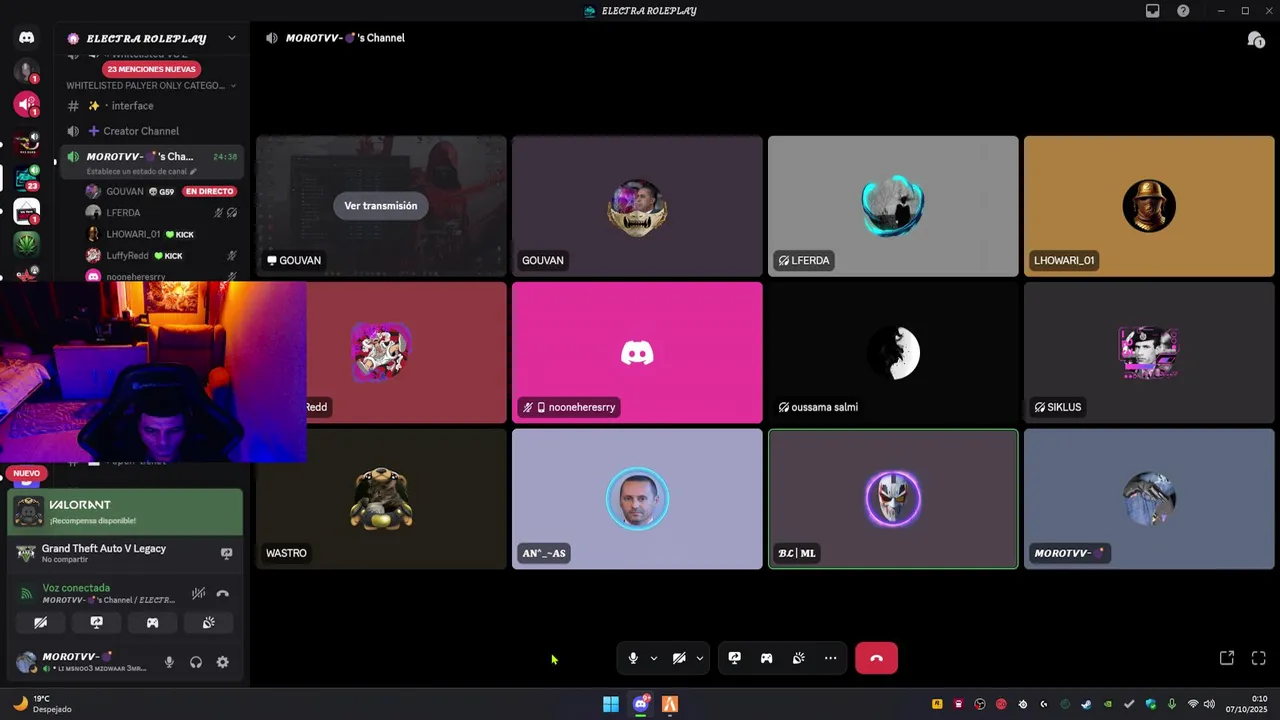1280x720 pixels.
Task: Open MOROTVV's voice channel entry
Action: click(150, 162)
